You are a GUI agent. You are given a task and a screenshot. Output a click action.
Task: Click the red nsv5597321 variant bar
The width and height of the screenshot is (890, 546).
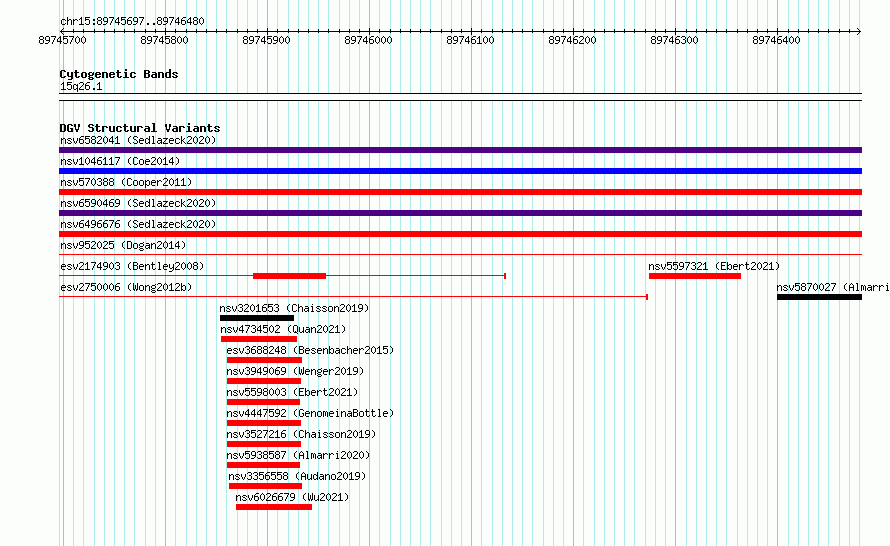click(695, 276)
